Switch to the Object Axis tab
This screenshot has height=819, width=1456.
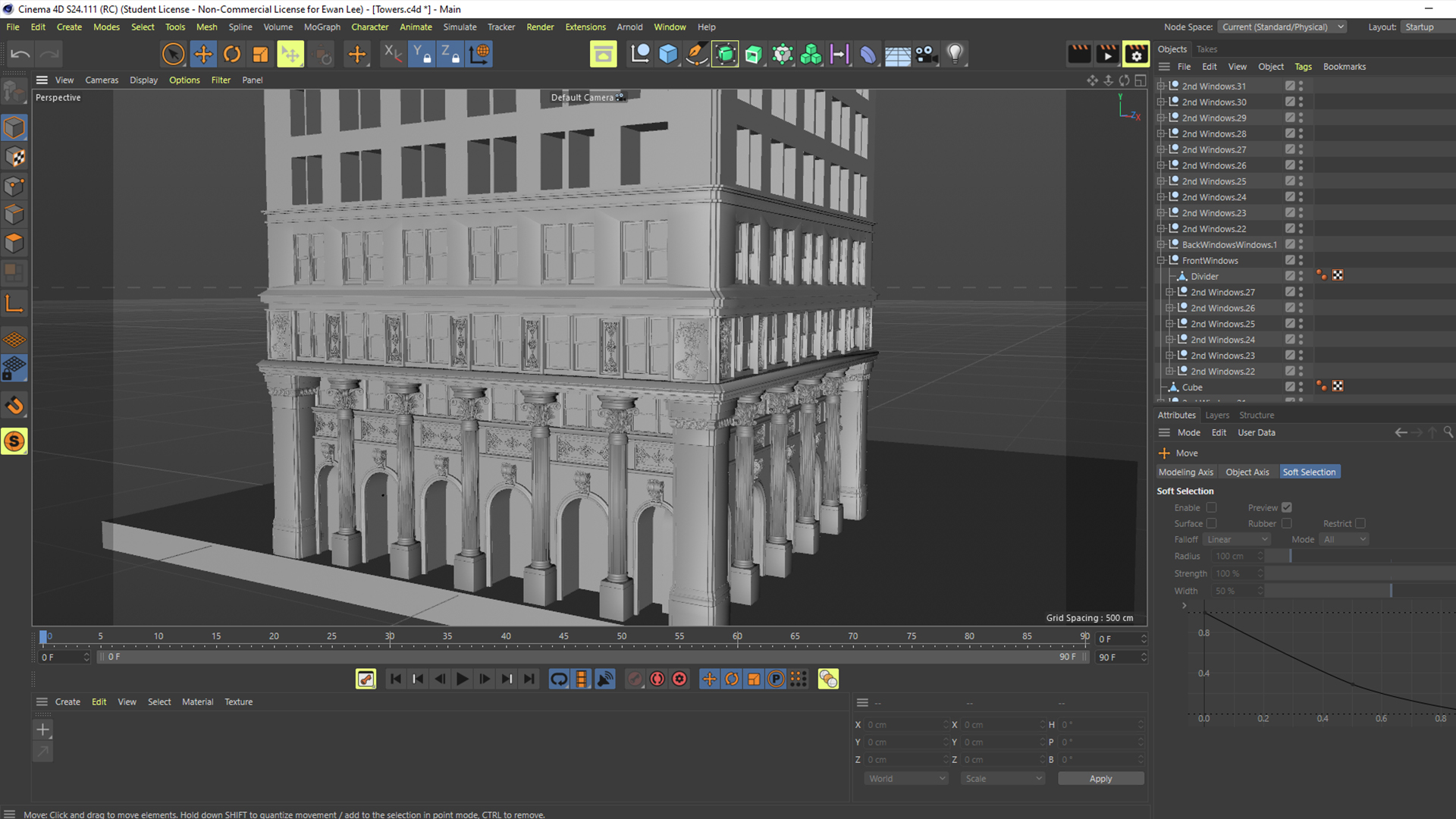1247,472
